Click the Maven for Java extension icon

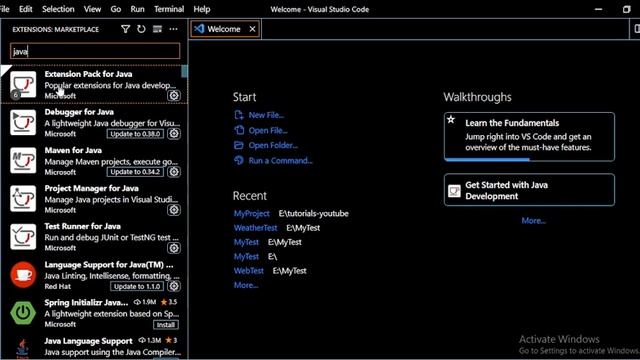(23, 160)
